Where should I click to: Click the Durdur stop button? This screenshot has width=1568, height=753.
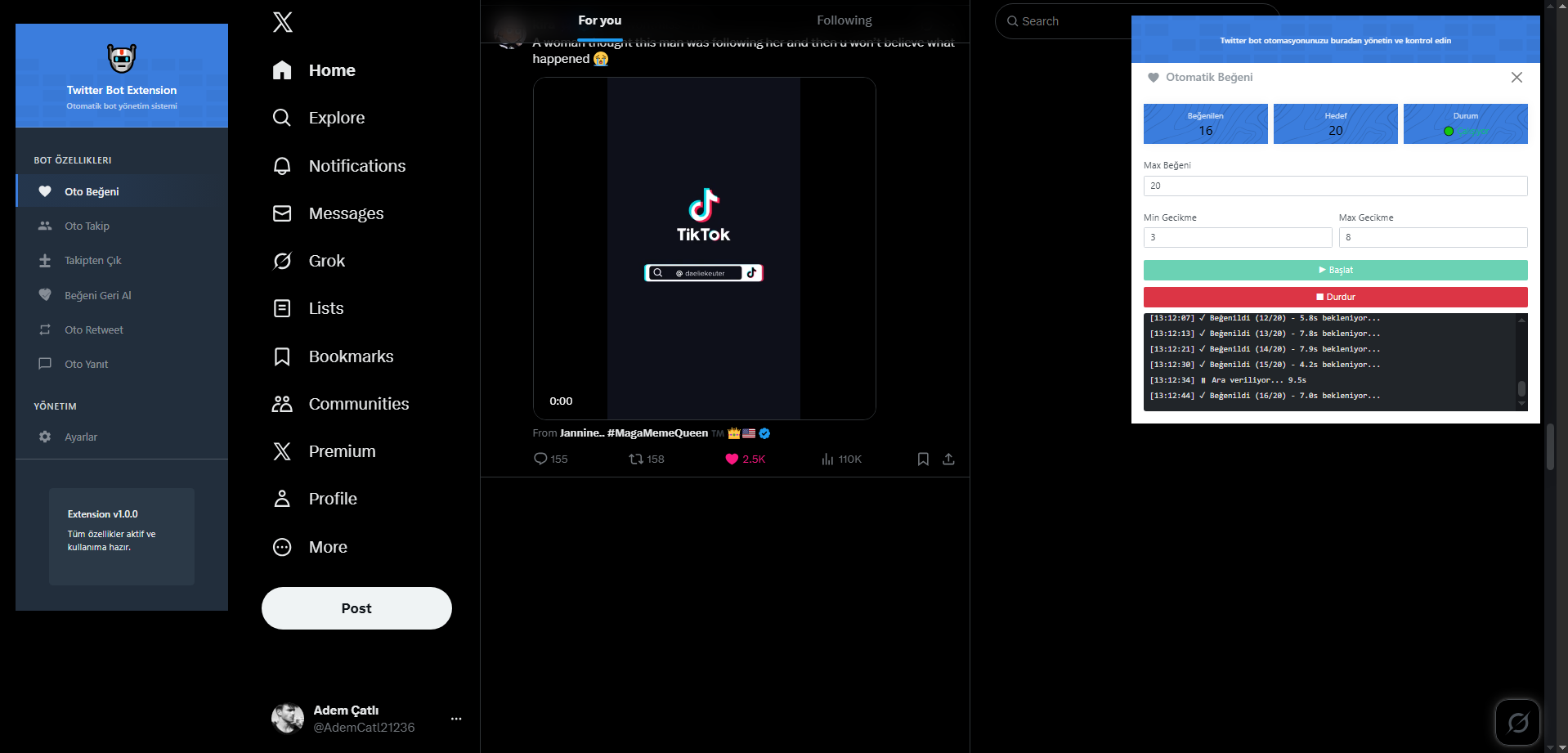pos(1335,297)
